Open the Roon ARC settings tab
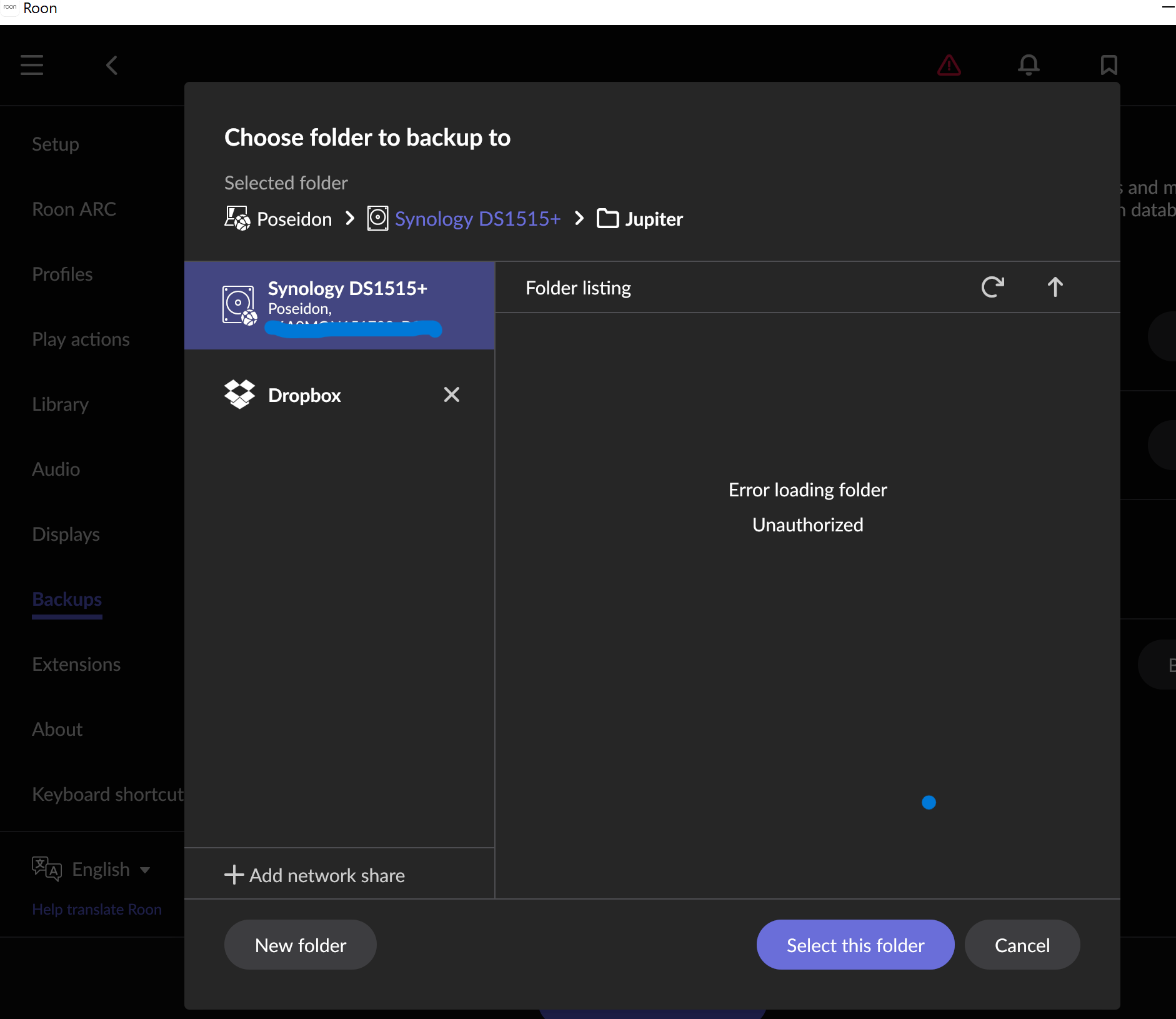The height and width of the screenshot is (1019, 1176). click(x=74, y=209)
